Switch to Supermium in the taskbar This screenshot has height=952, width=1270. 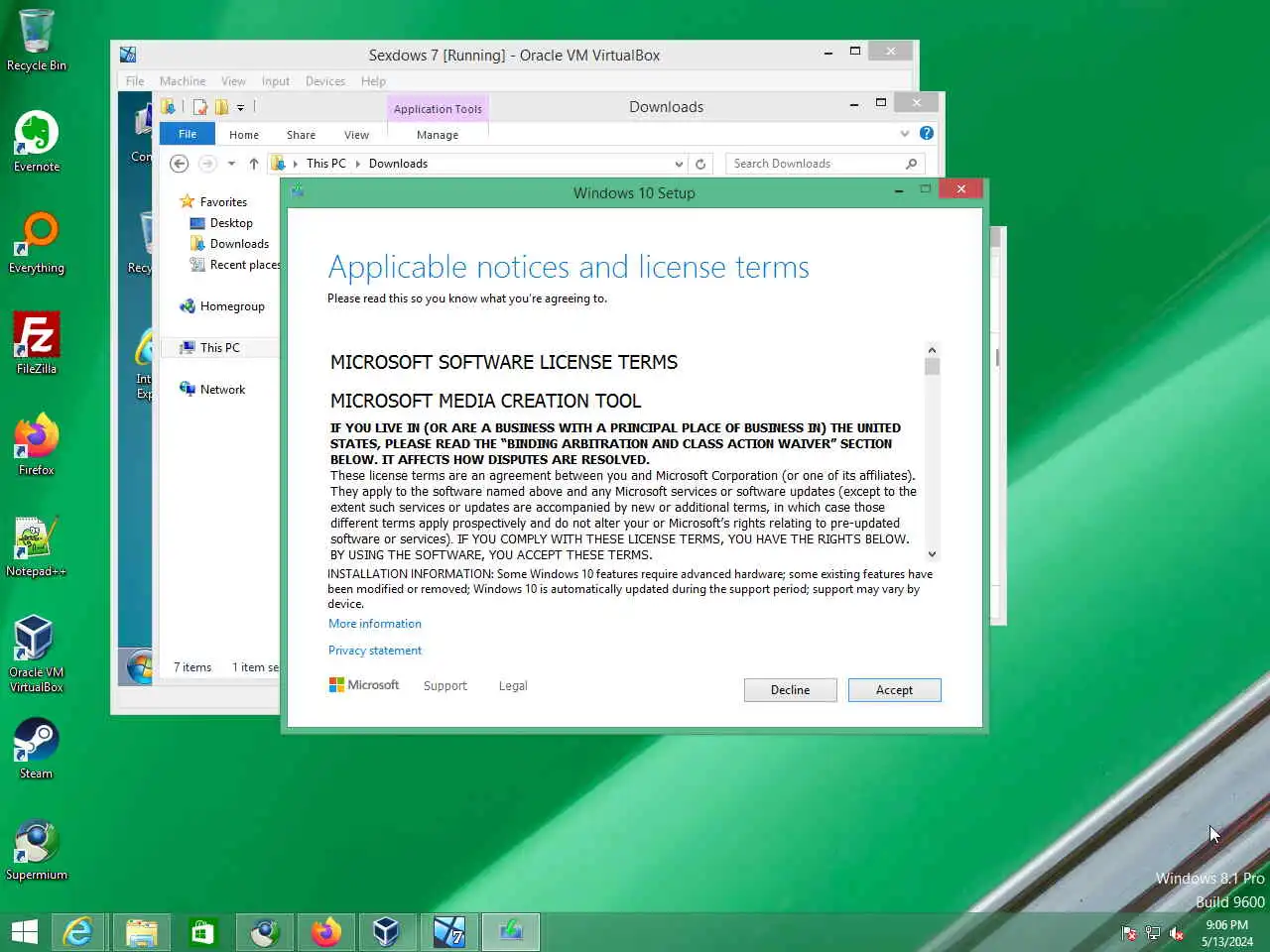pyautogui.click(x=265, y=932)
